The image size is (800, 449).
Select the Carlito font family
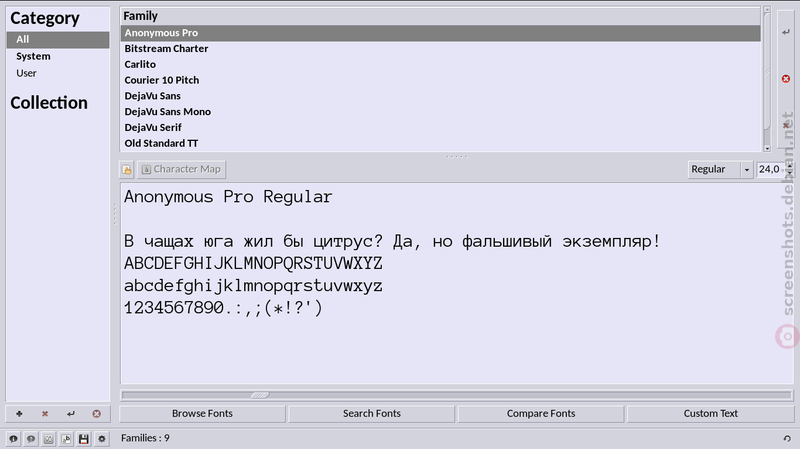[x=440, y=64]
